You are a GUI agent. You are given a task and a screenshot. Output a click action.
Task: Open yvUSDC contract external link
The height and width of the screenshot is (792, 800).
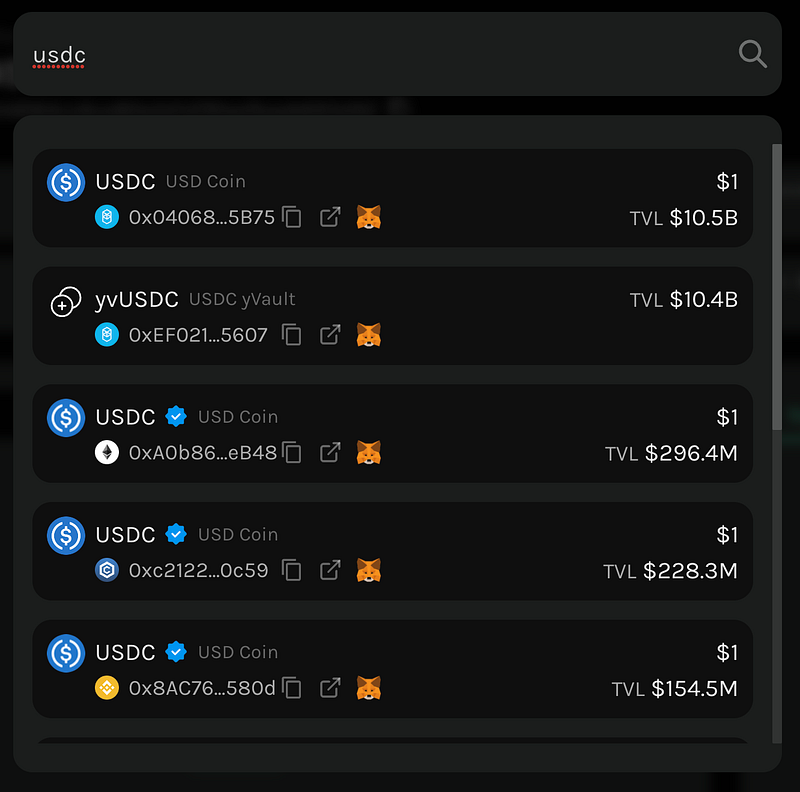(x=330, y=335)
